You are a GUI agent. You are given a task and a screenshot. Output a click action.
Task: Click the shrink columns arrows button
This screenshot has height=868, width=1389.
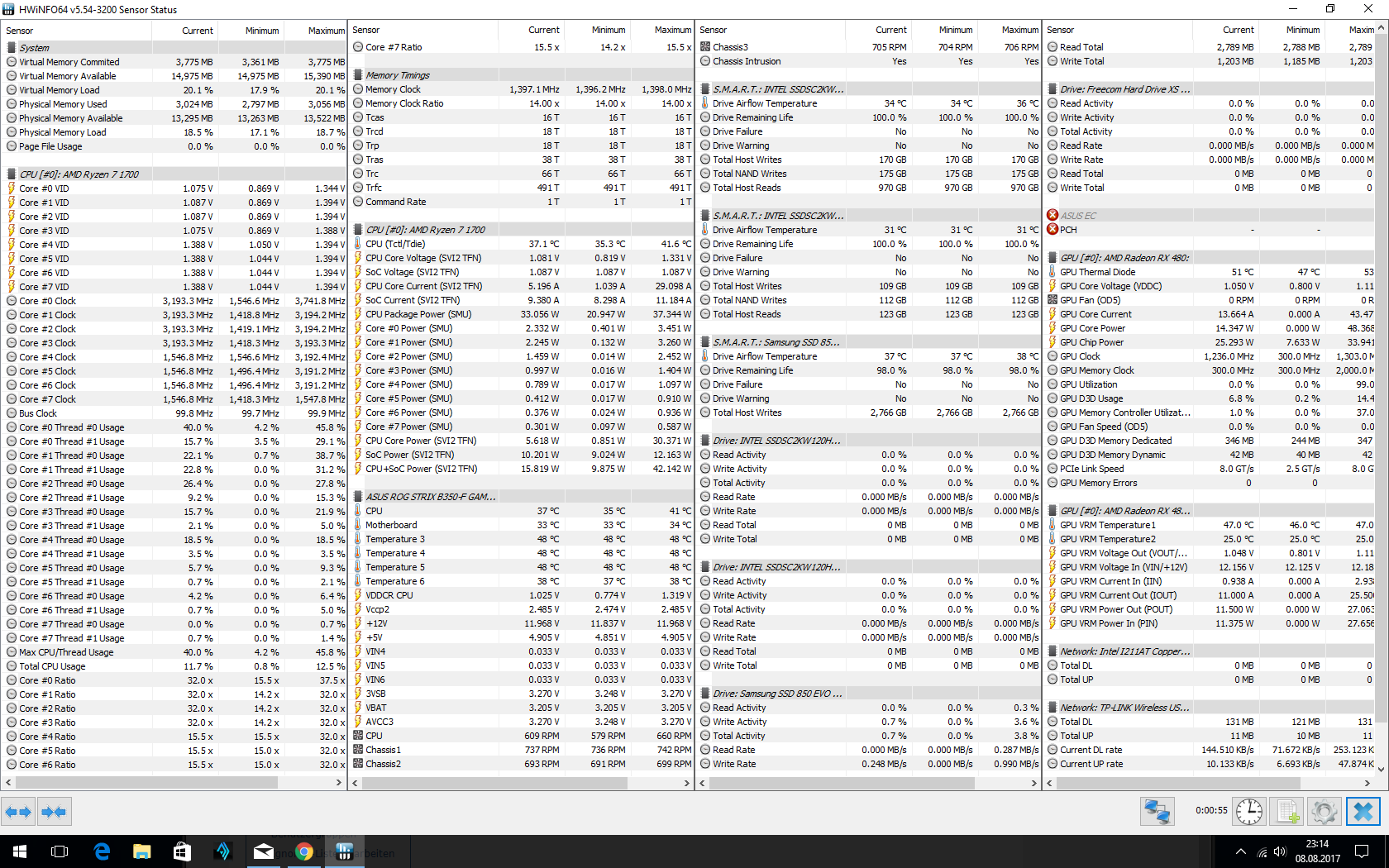click(54, 812)
